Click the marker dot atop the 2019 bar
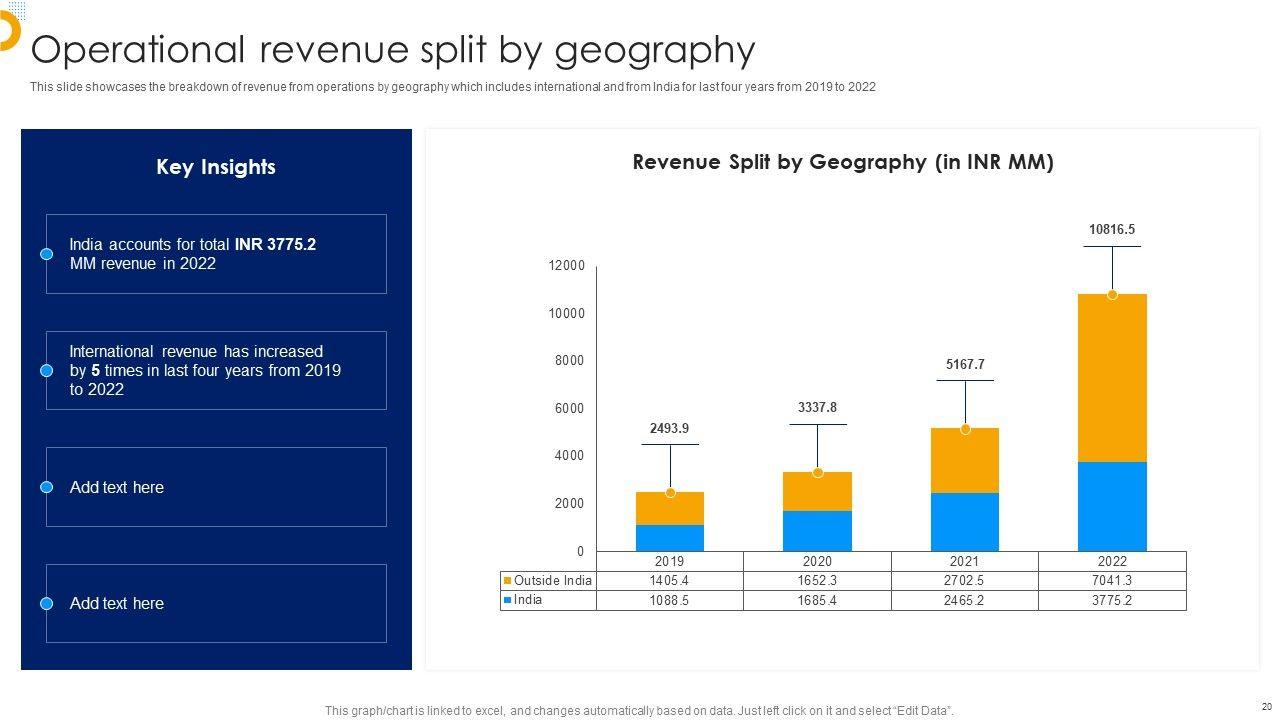The image size is (1280, 720). pyautogui.click(x=670, y=492)
